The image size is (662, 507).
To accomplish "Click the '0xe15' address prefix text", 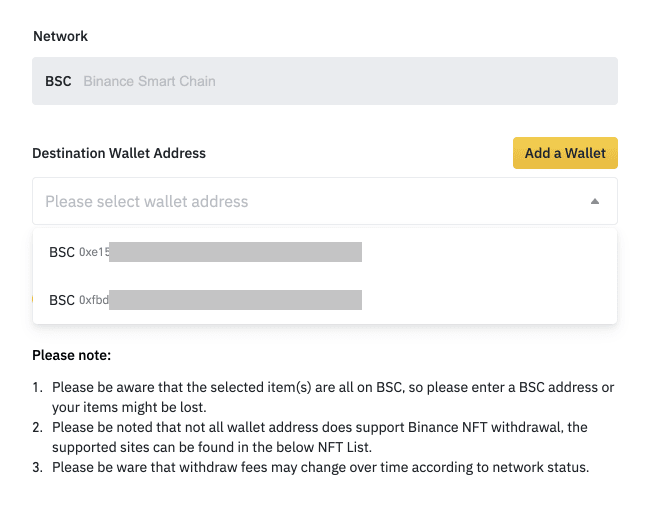I will pos(93,253).
